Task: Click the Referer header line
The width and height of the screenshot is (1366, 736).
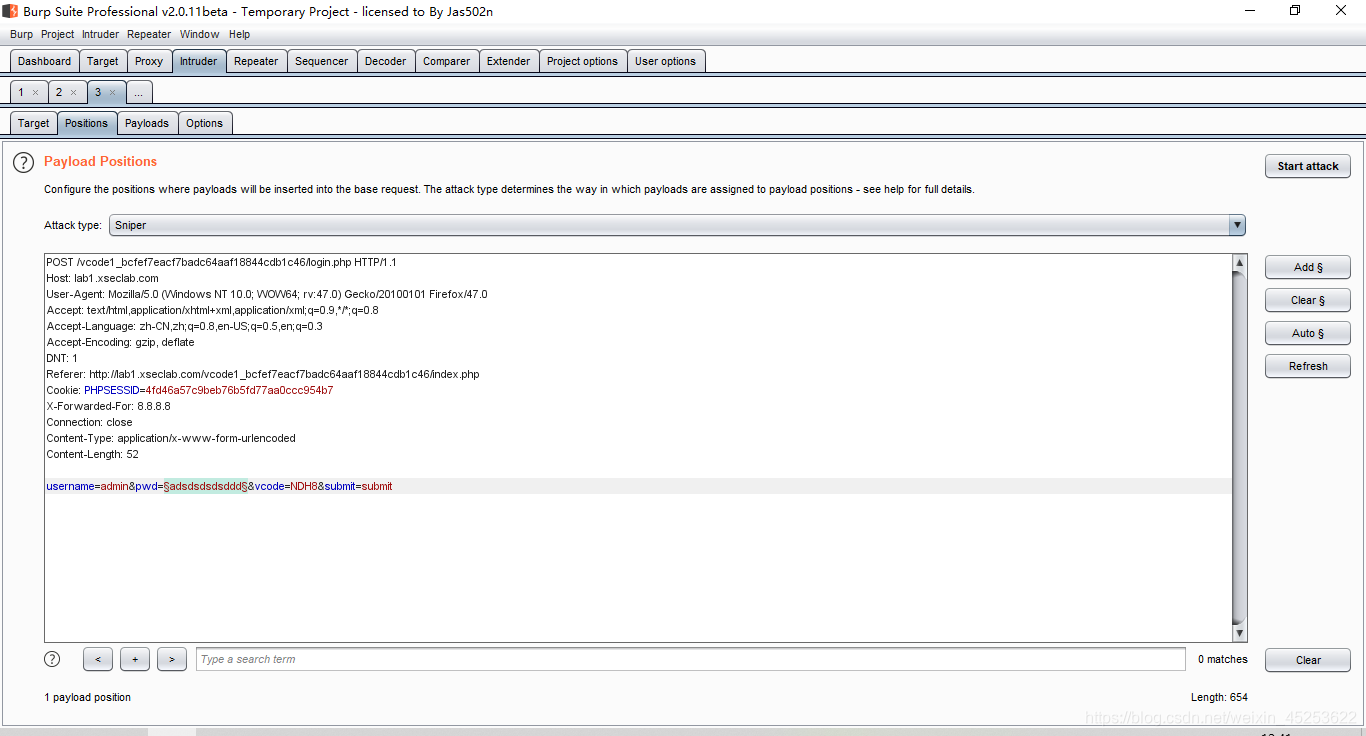Action: 263,374
